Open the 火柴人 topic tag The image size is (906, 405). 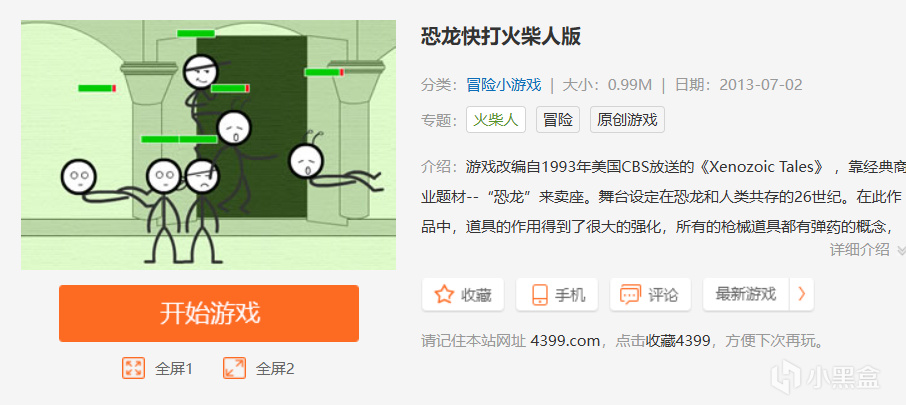click(x=496, y=120)
